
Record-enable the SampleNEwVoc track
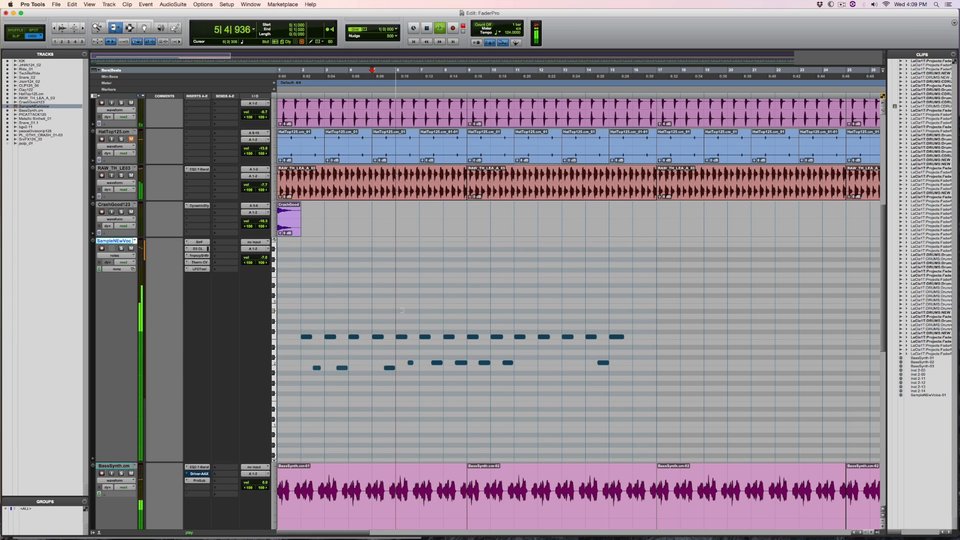[102, 248]
